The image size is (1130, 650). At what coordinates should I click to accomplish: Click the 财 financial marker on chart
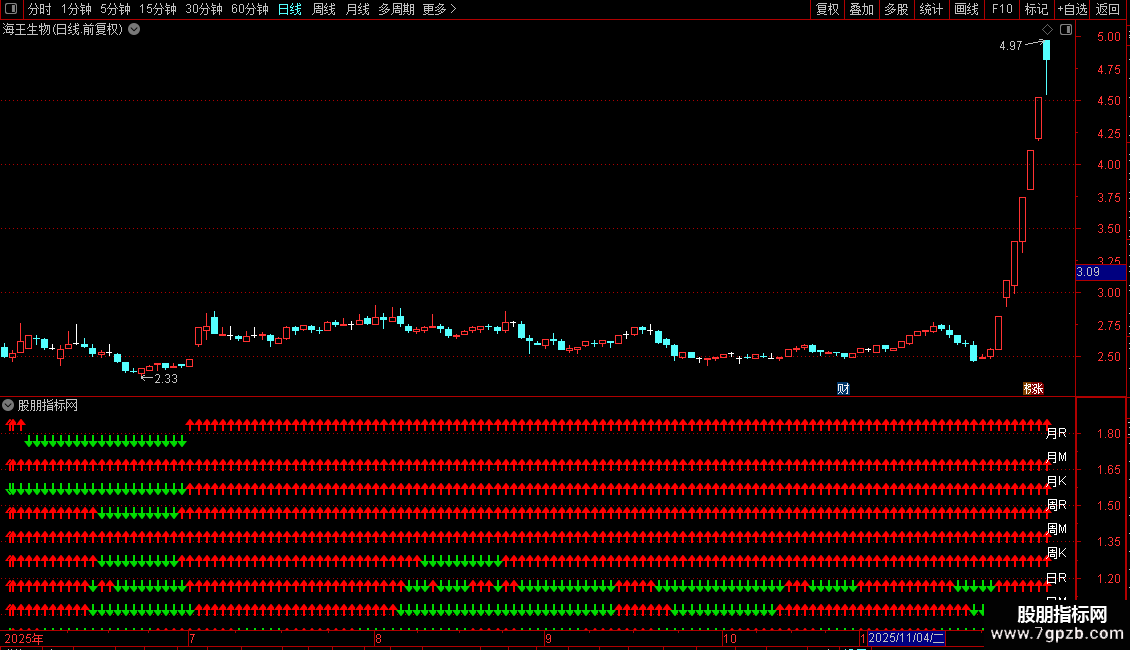tap(843, 388)
